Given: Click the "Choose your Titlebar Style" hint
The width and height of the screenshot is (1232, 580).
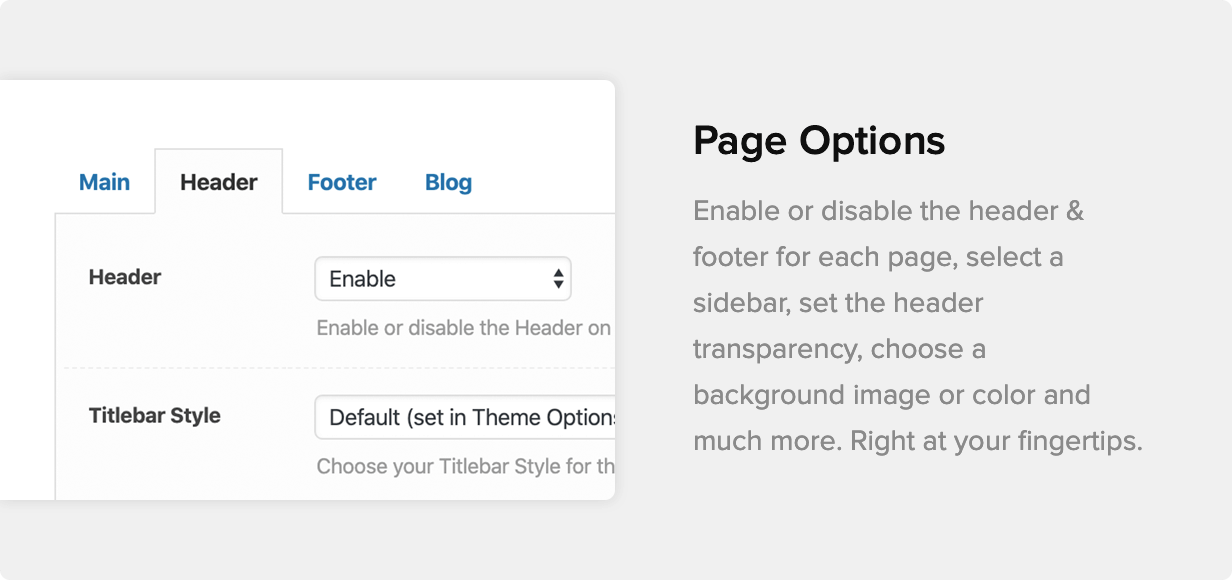Looking at the screenshot, I should point(465,466).
